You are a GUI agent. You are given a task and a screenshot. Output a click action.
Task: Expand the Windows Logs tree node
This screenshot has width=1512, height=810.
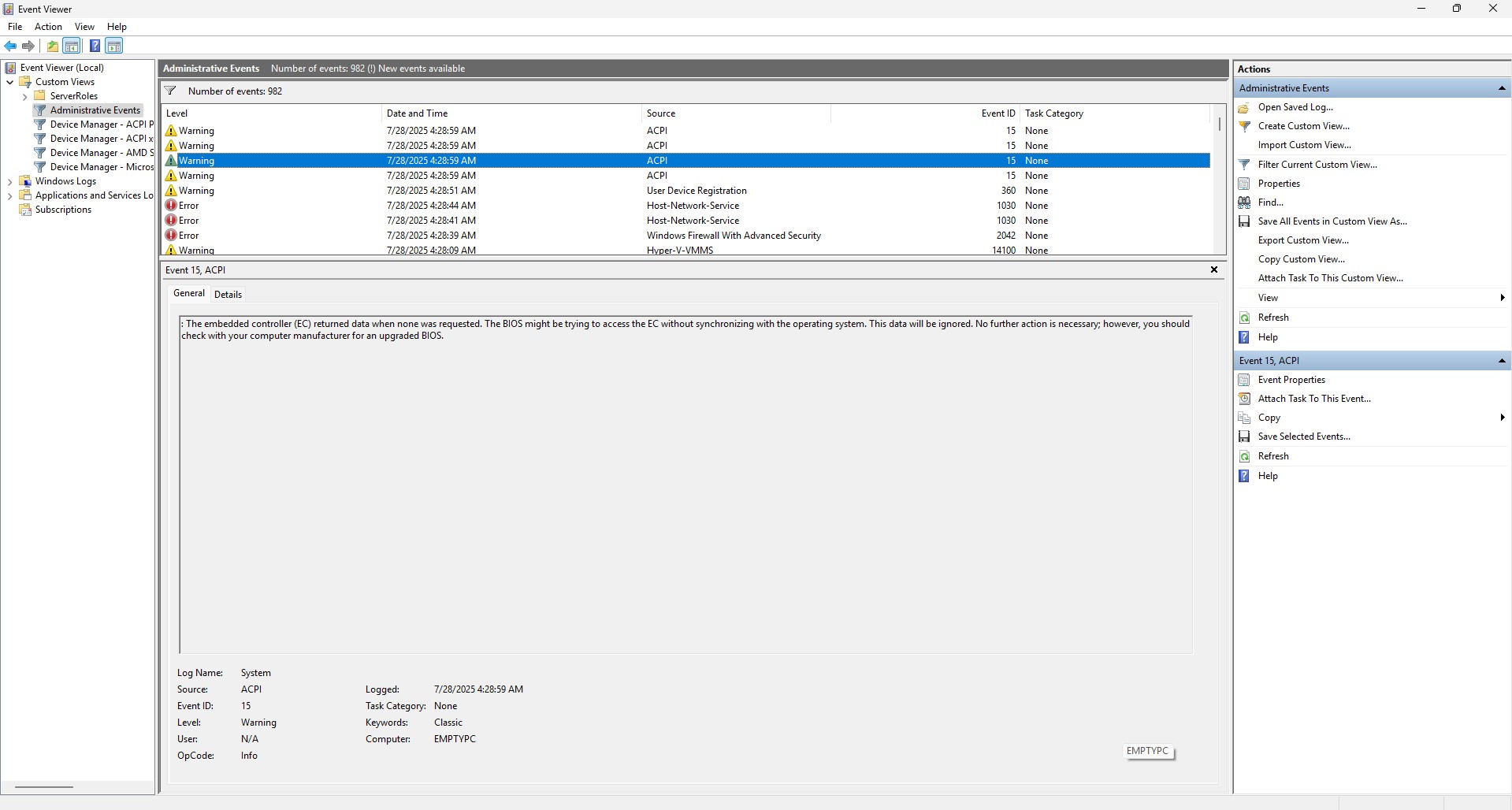pyautogui.click(x=10, y=181)
